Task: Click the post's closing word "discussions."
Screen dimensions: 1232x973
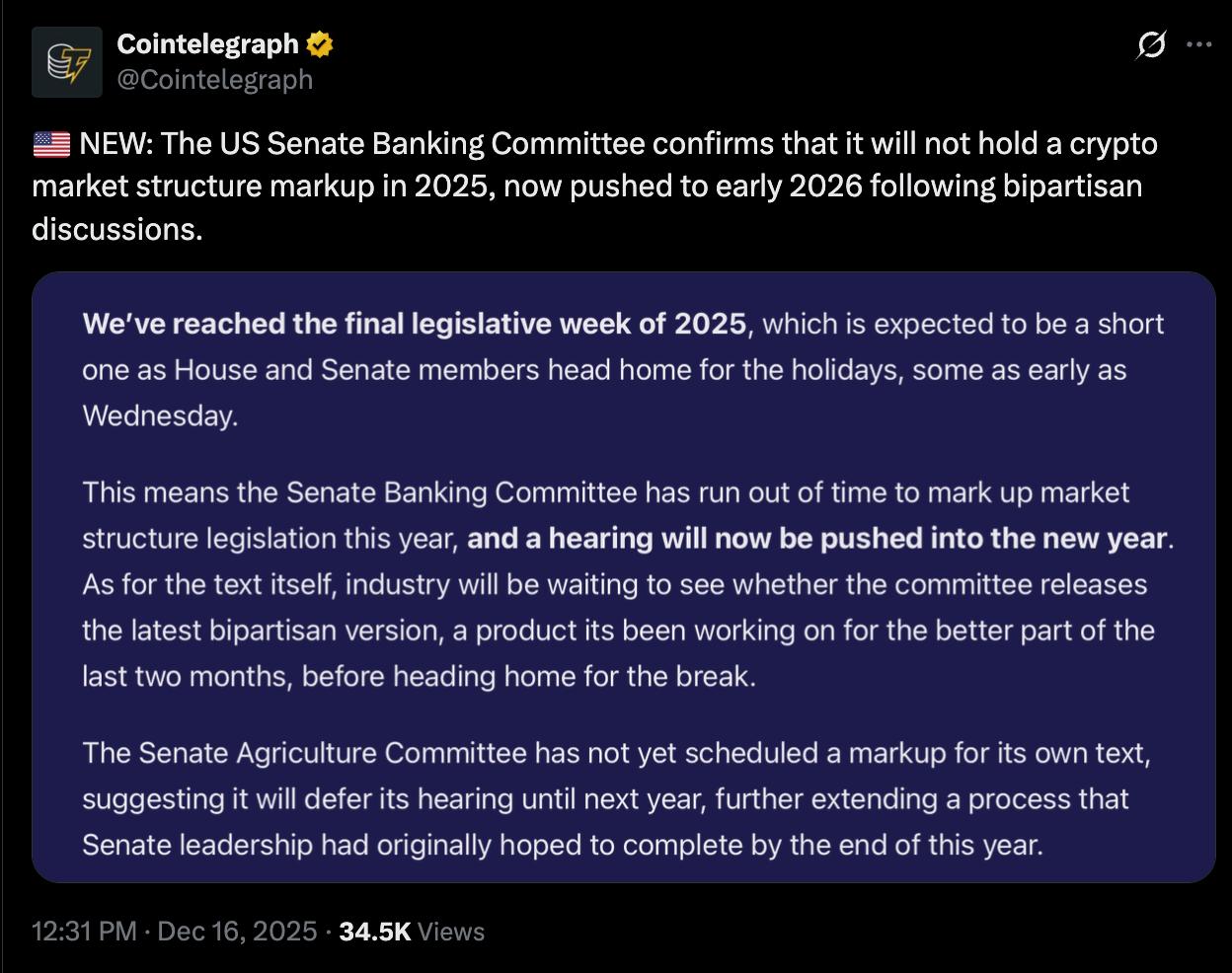Action: (116, 229)
